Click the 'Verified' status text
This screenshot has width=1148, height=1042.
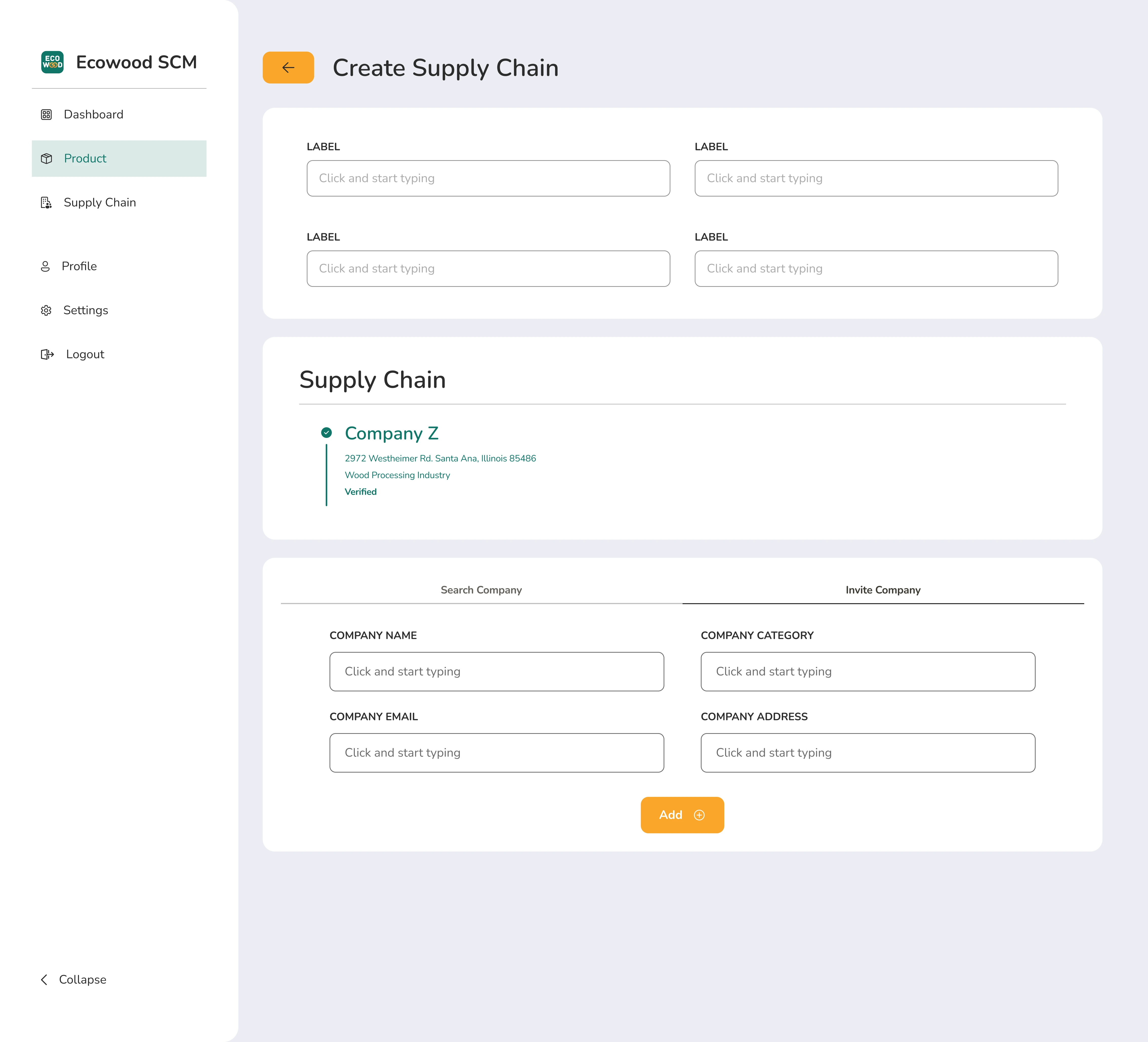coord(360,492)
